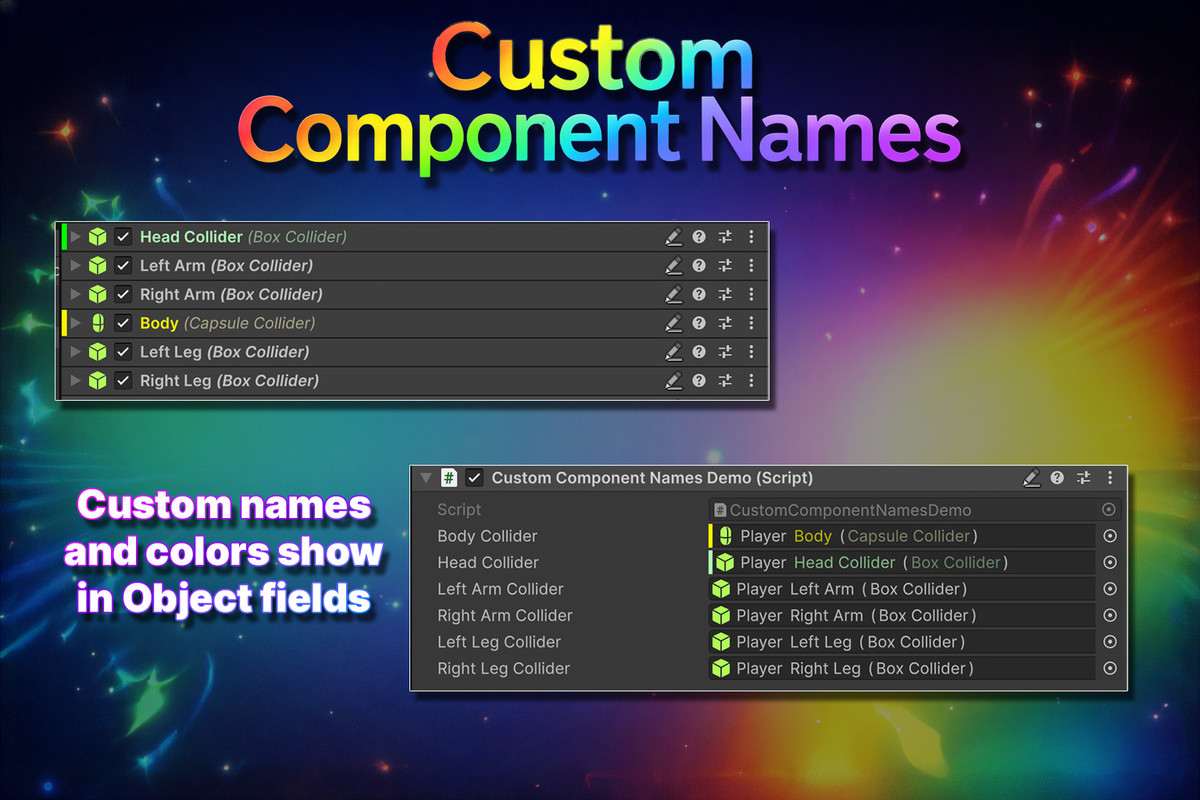1200x800 pixels.
Task: Click the help icon on the Demo script header
Action: (x=1057, y=478)
